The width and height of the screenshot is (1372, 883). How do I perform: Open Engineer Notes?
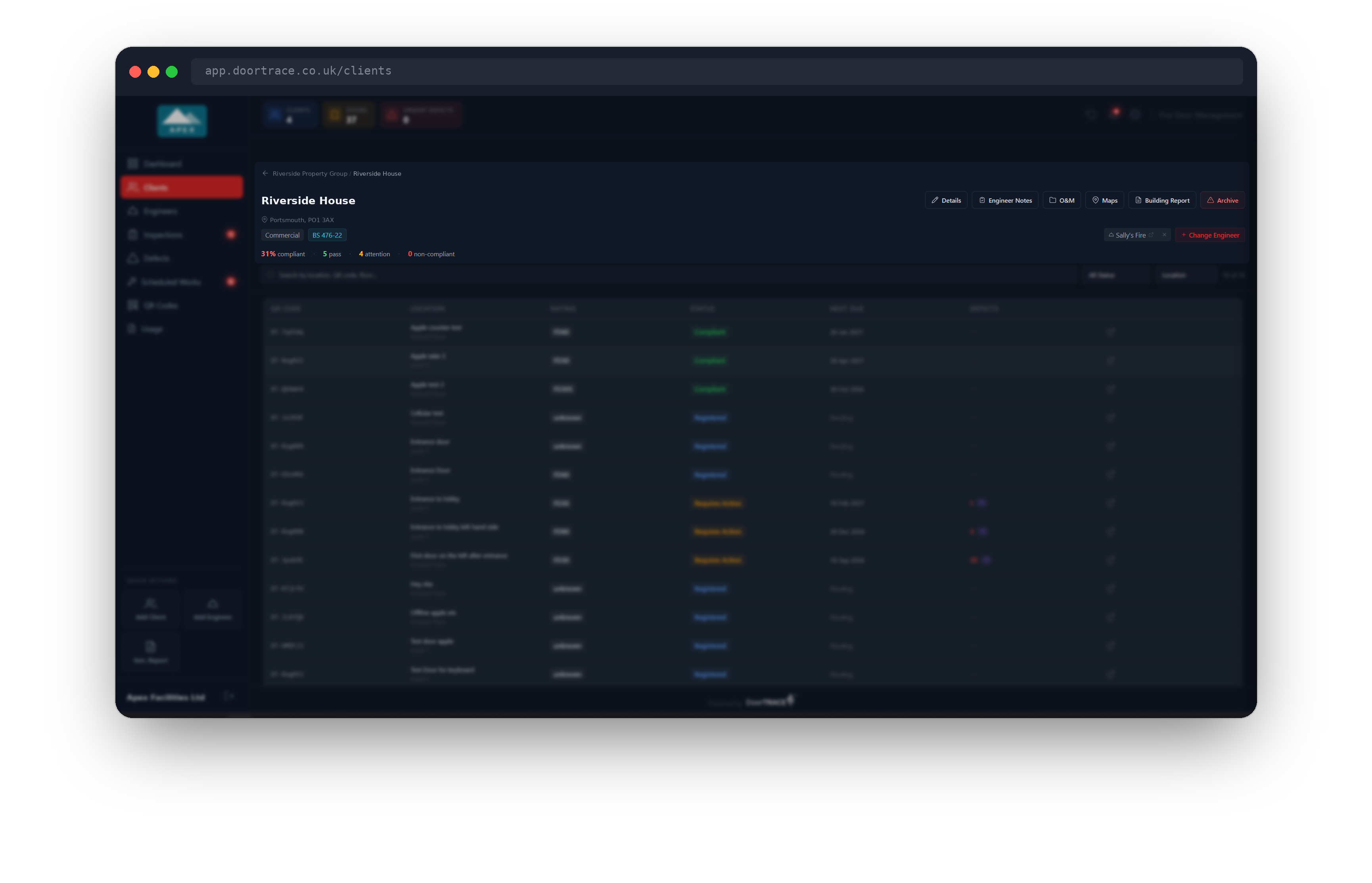[1005, 200]
